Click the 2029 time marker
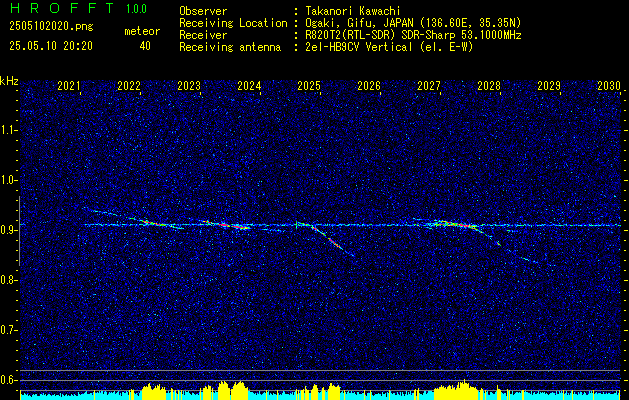 click(x=549, y=86)
